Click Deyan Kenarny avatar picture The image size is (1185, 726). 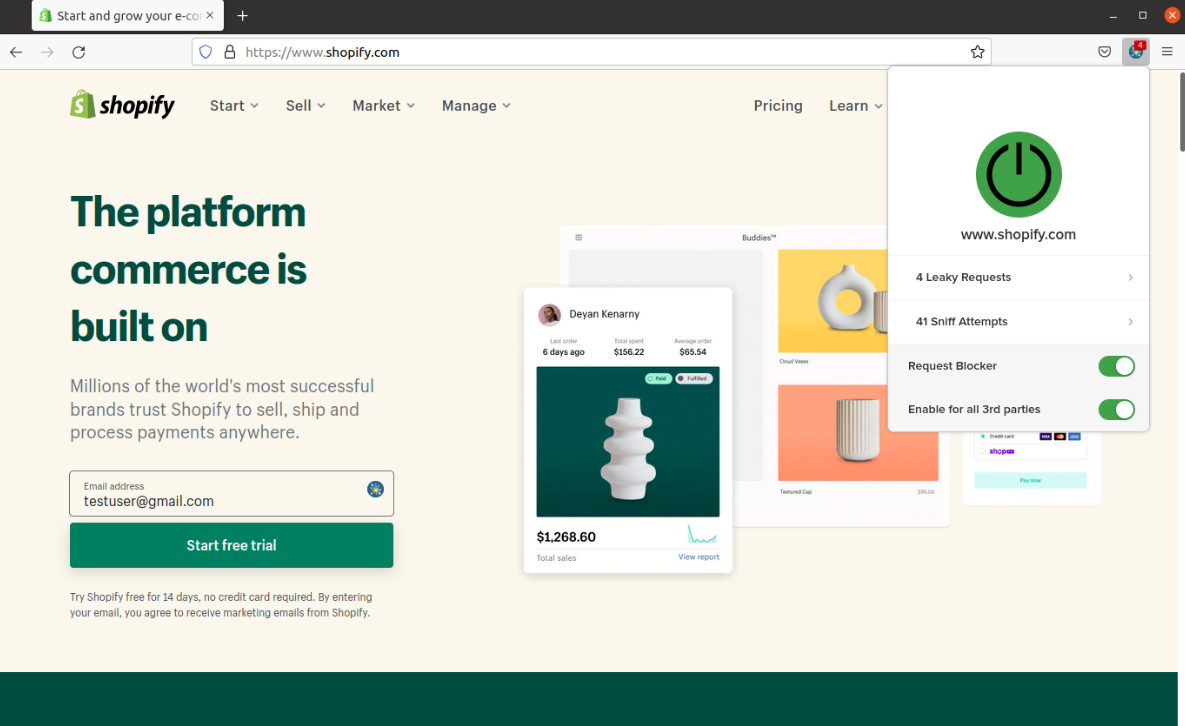pyautogui.click(x=549, y=314)
